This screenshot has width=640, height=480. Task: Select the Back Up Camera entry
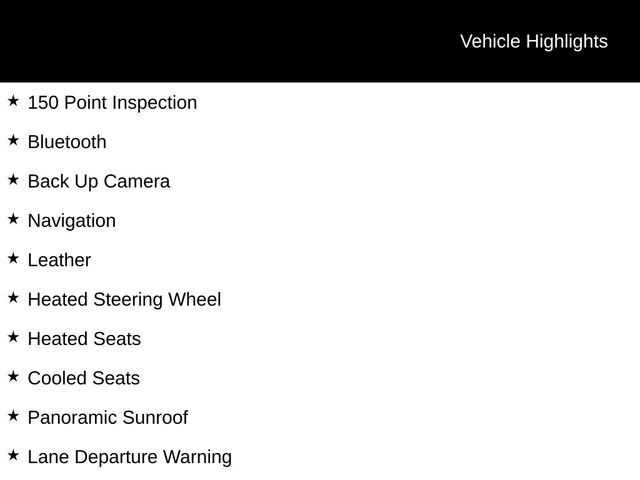tap(99, 181)
